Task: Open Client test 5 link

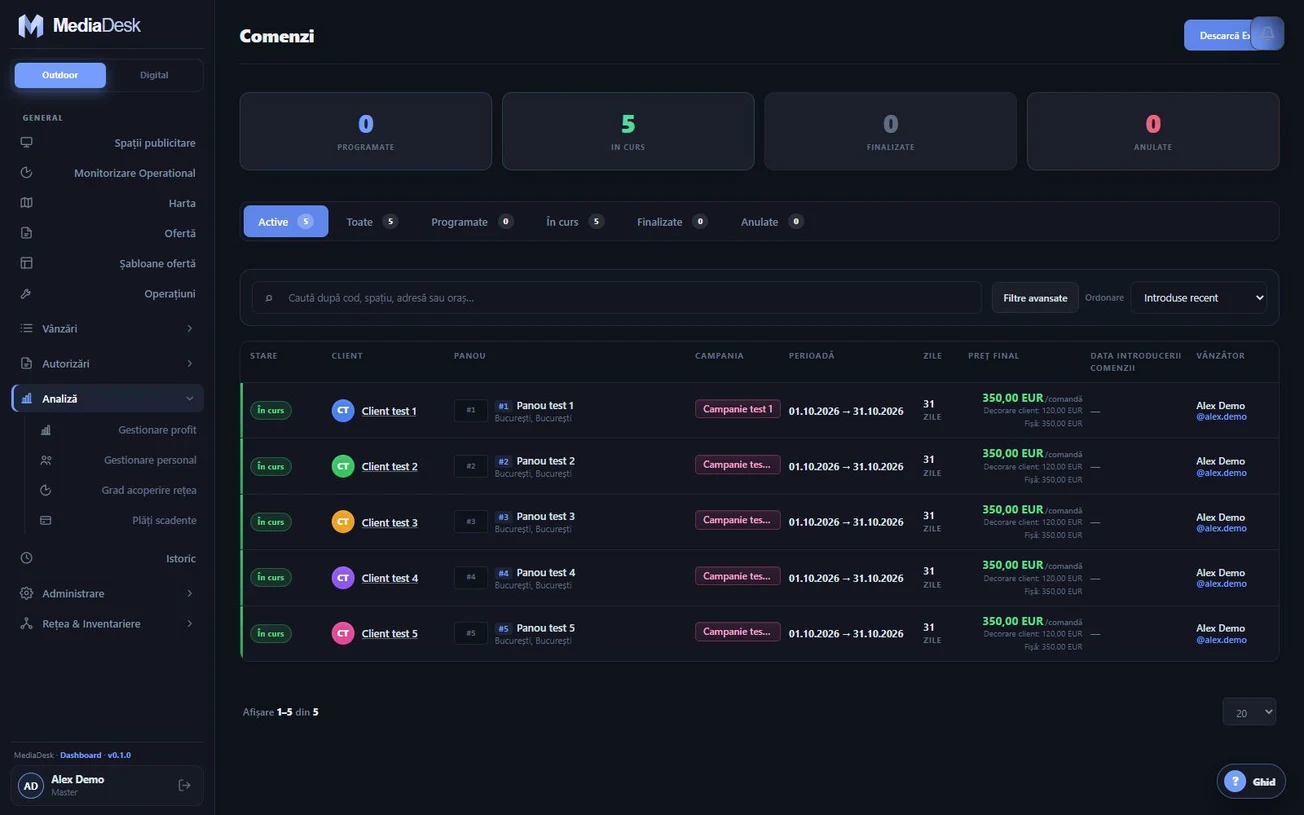Action: (x=389, y=634)
